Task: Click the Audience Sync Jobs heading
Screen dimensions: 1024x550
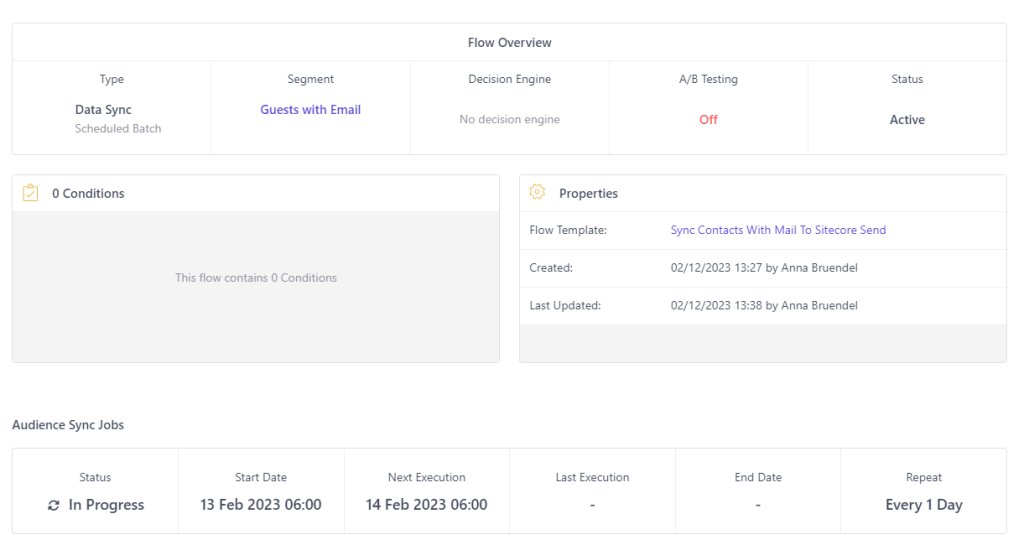Action: tap(68, 425)
